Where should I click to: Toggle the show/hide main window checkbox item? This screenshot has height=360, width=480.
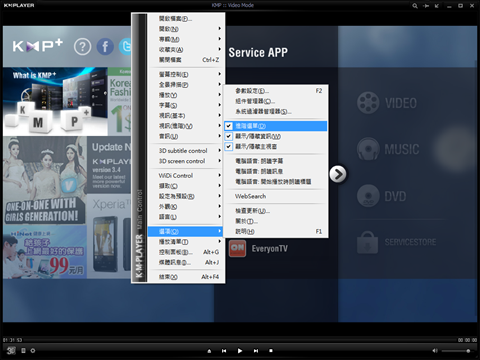(x=276, y=147)
